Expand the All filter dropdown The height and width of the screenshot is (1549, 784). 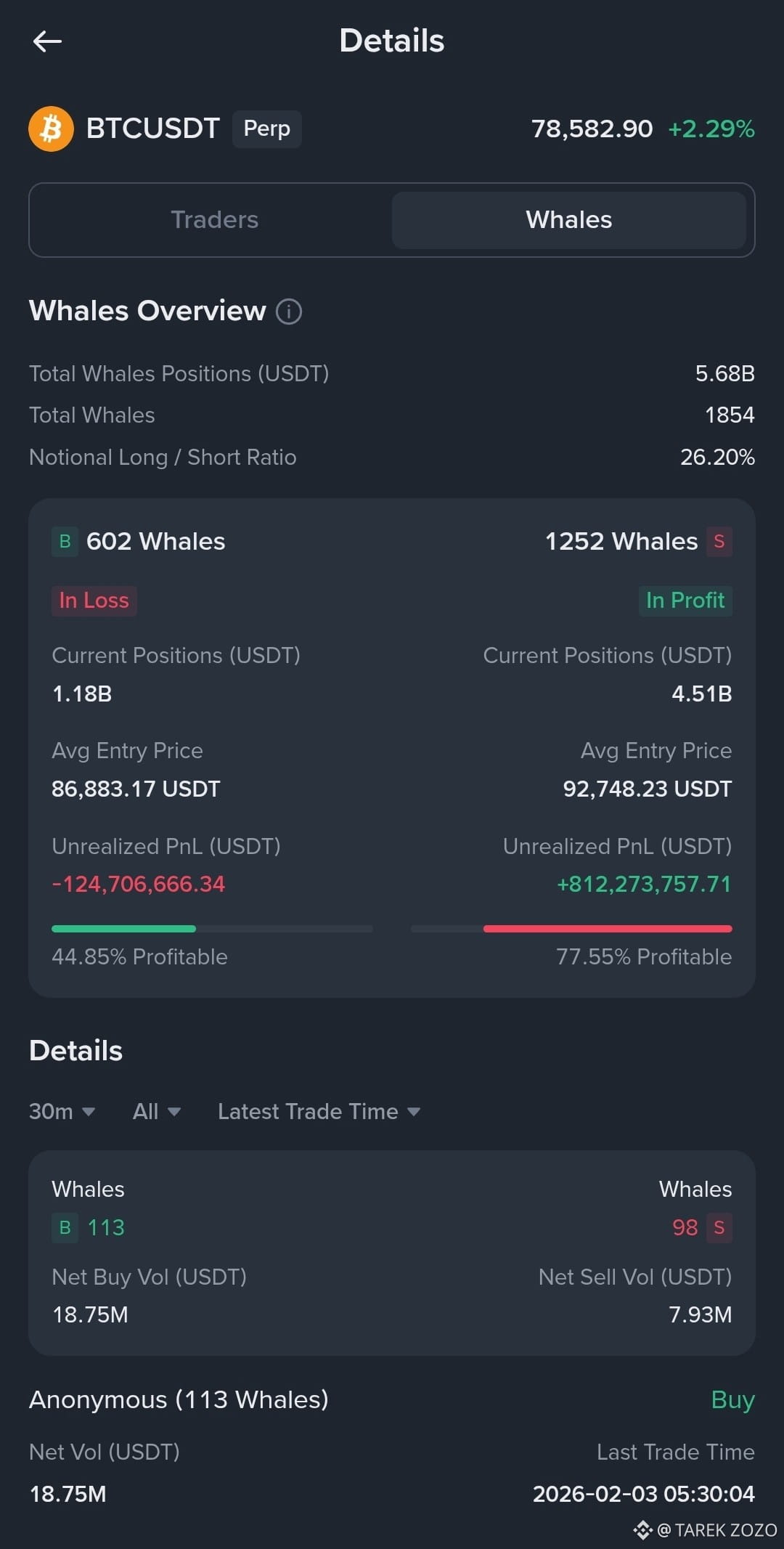156,1112
